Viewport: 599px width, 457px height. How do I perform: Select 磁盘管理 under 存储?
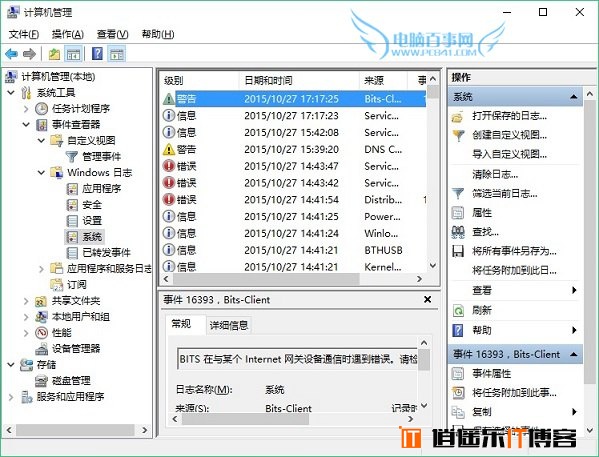coord(71,381)
